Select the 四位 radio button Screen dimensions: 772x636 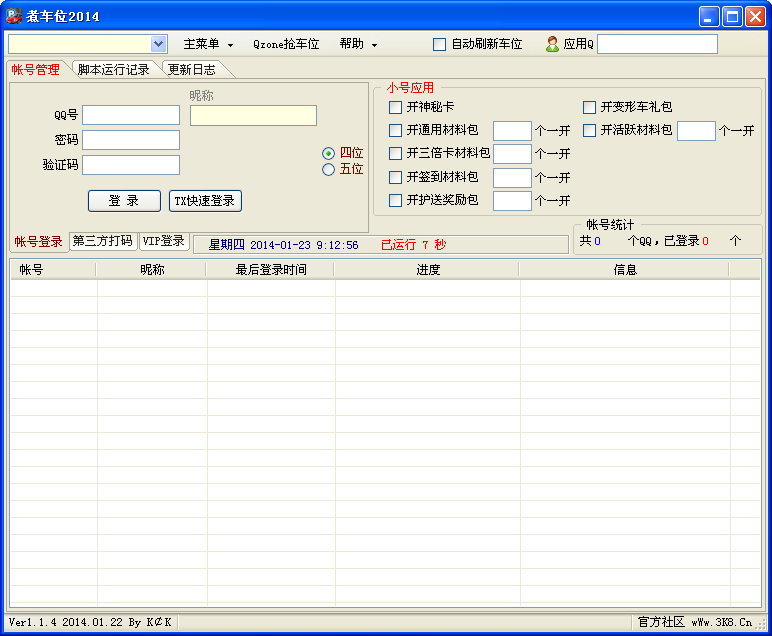[328, 154]
